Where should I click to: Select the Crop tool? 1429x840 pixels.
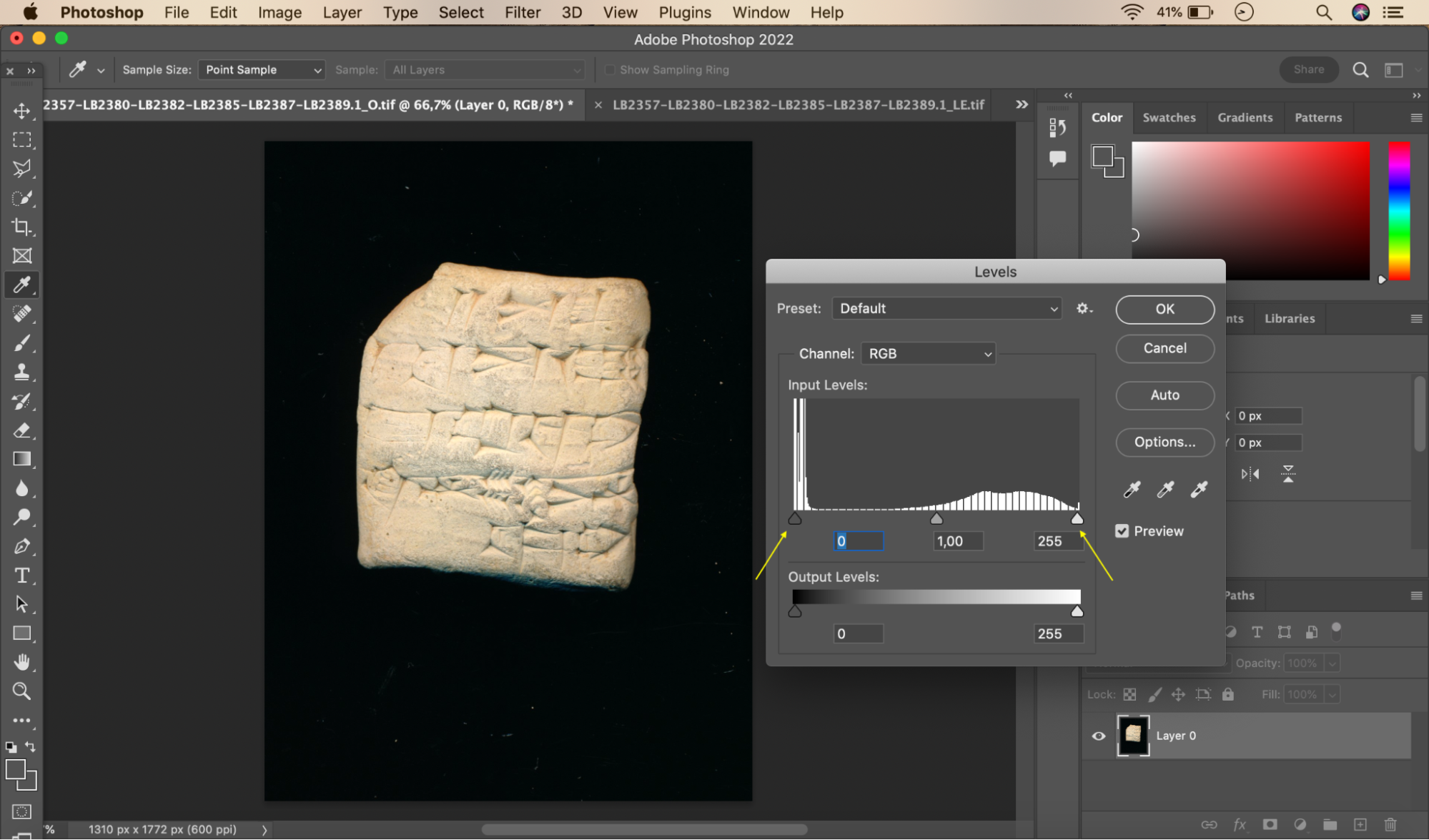[x=21, y=227]
